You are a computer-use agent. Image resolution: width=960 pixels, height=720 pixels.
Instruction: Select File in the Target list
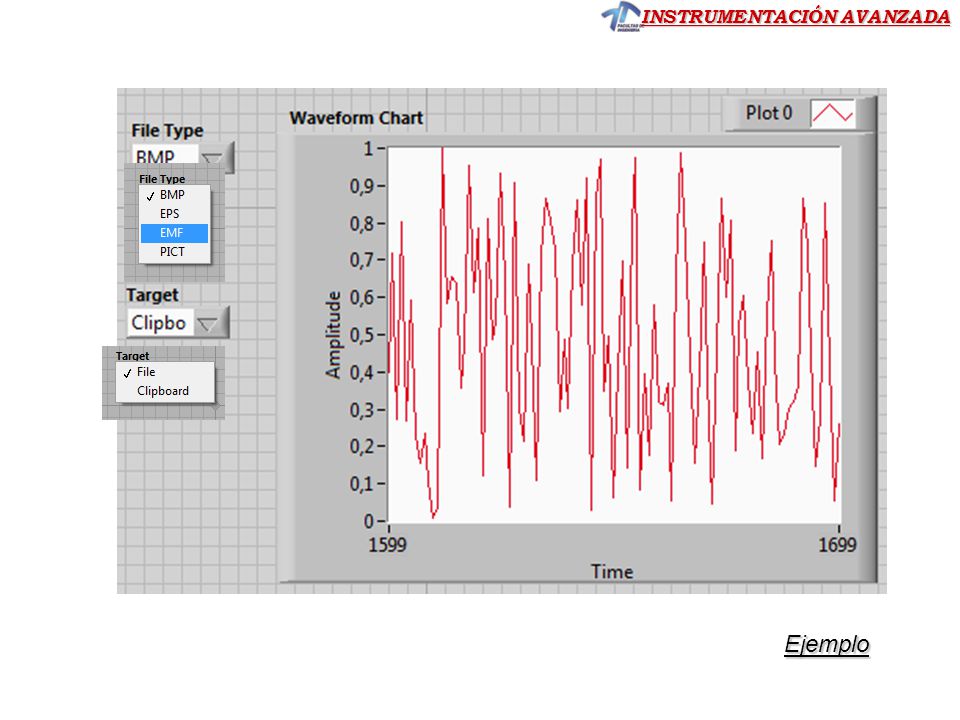click(165, 372)
